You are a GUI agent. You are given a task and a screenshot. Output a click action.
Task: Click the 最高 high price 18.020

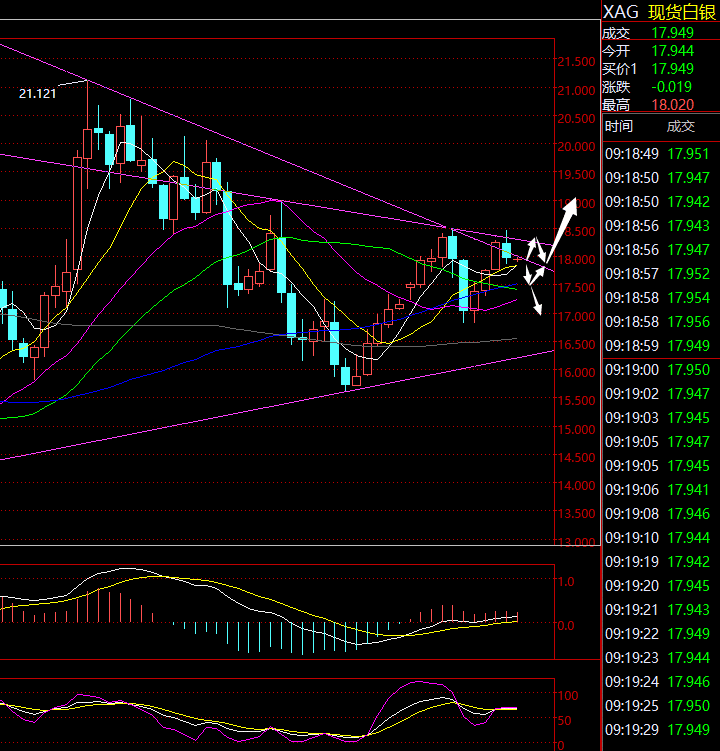pyautogui.click(x=672, y=104)
